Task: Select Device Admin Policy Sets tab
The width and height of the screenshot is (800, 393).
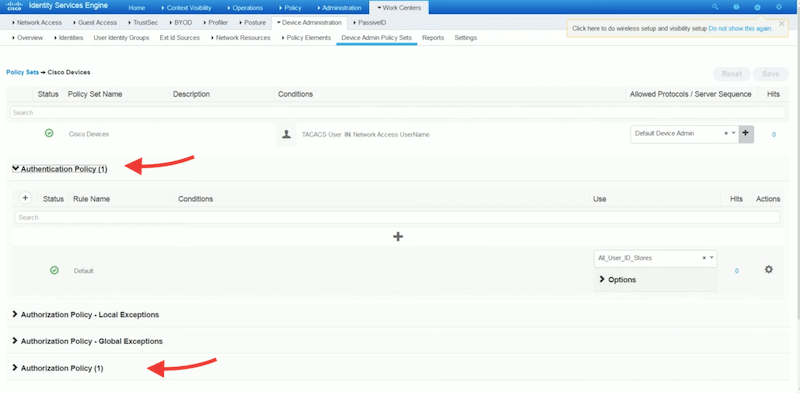Action: (377, 38)
